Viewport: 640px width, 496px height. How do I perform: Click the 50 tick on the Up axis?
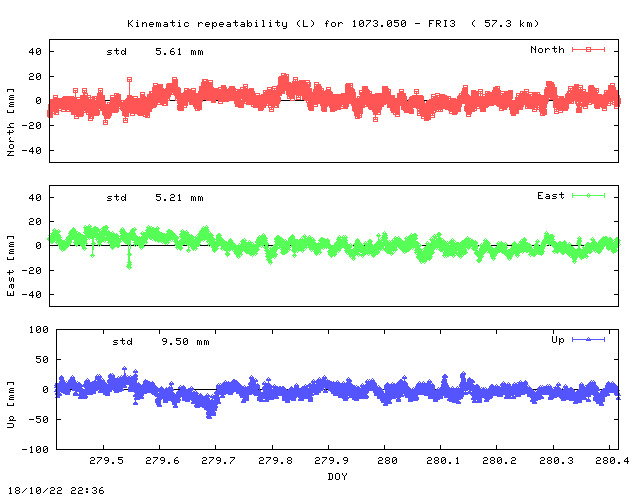point(42,360)
